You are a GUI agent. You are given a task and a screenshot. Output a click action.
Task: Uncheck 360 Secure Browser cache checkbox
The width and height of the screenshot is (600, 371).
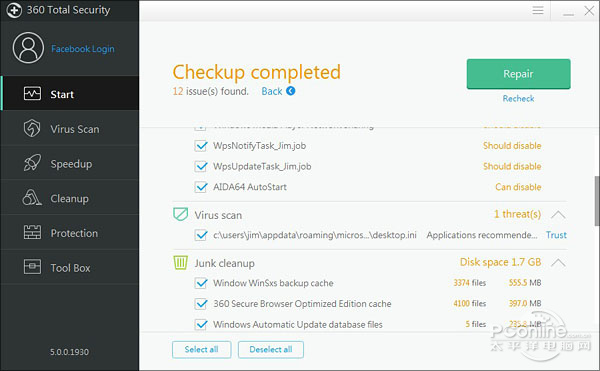click(201, 304)
